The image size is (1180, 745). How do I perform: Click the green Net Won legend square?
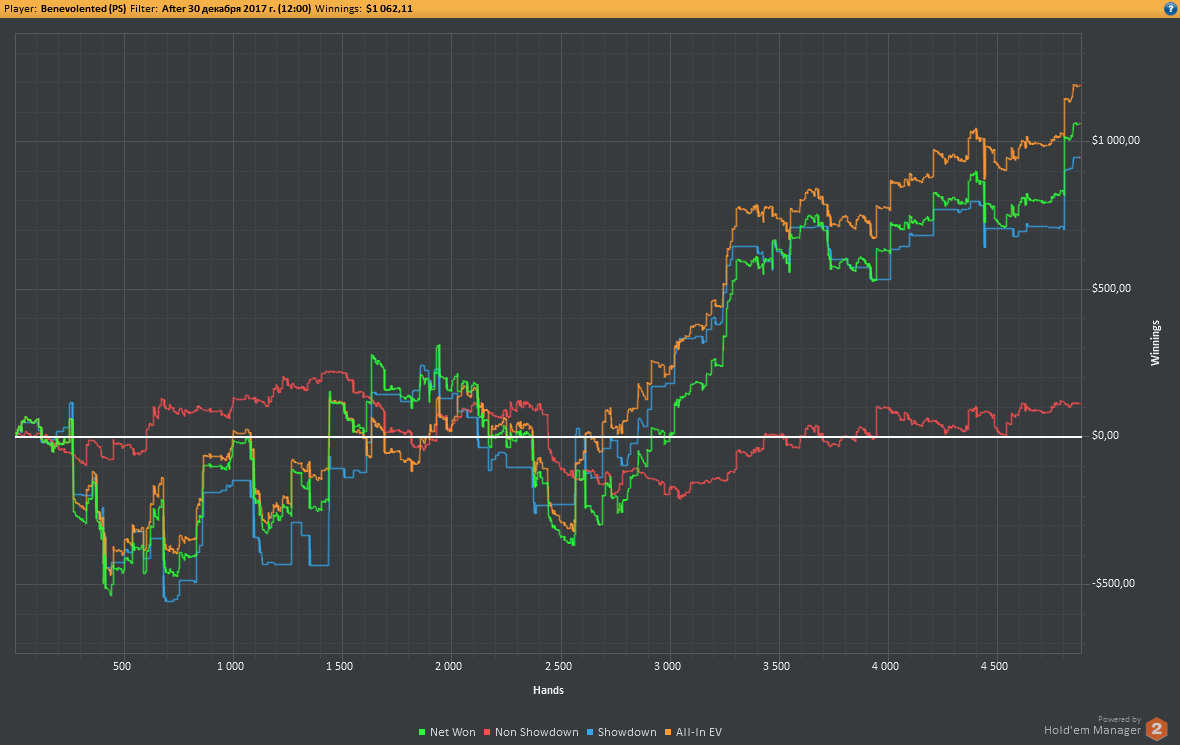pyautogui.click(x=422, y=732)
